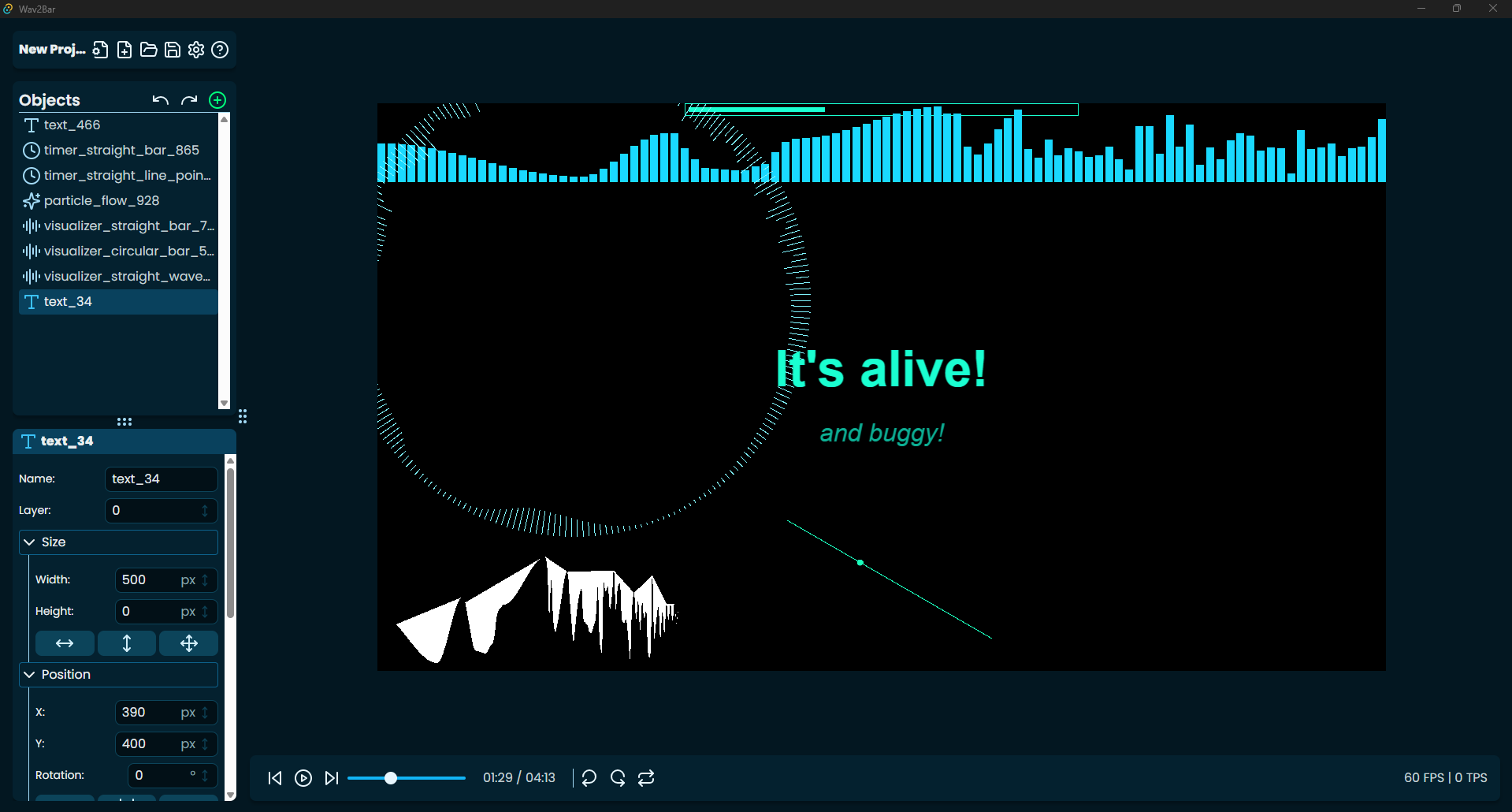Click the fit width horizontal arrows button
The image size is (1512, 812).
tap(65, 643)
